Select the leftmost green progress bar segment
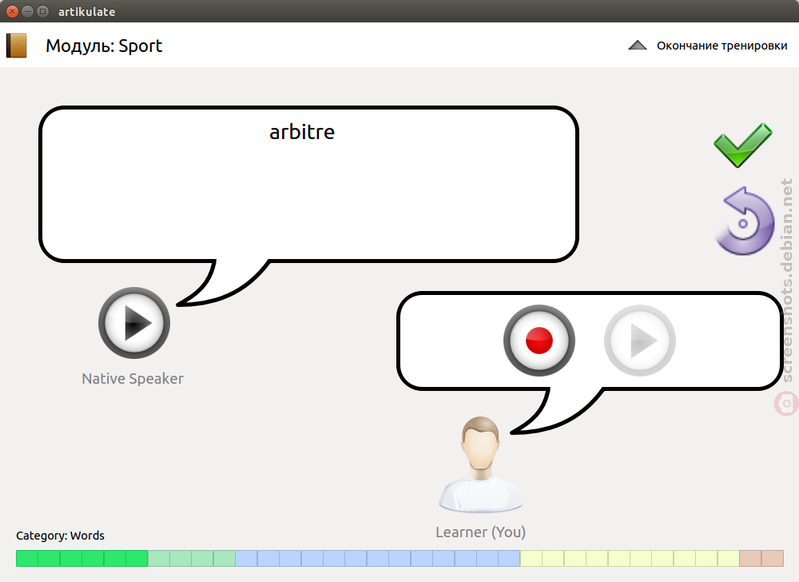Viewport: 799px width, 582px height. click(27, 558)
